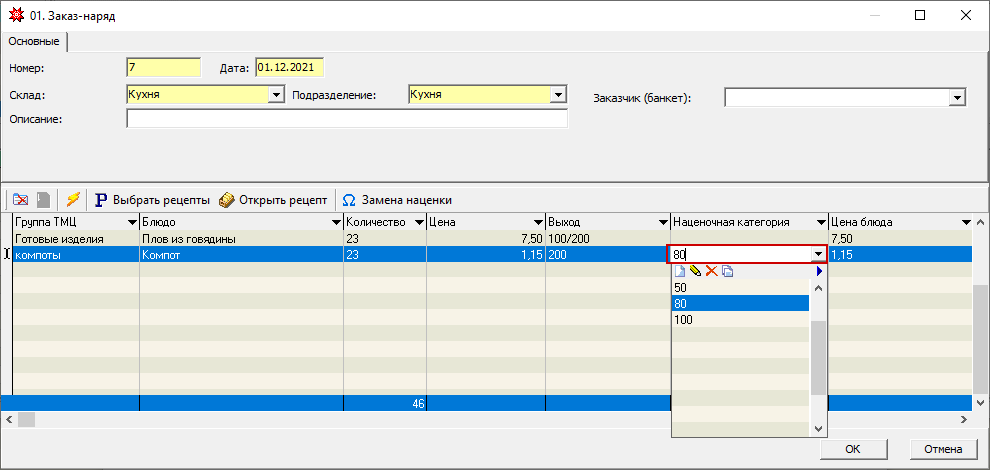Click red X delete icon in dropdown
The image size is (990, 470).
point(712,271)
